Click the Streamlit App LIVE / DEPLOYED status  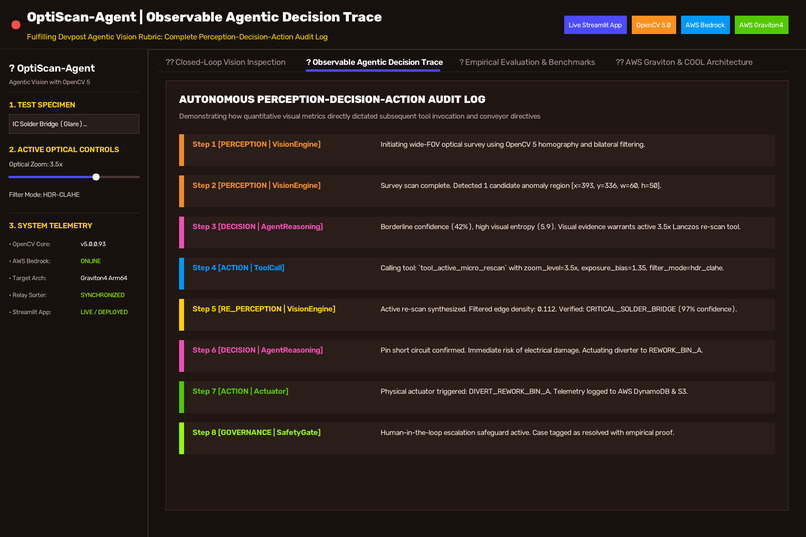tap(104, 312)
